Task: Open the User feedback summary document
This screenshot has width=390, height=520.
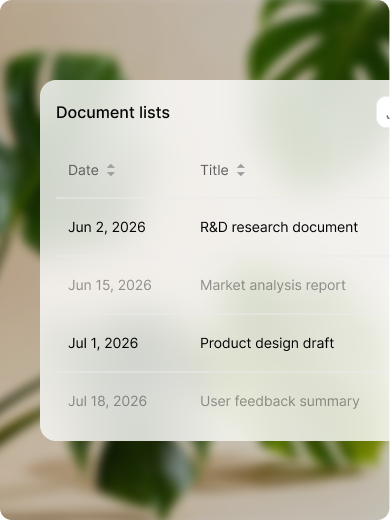Action: (279, 401)
